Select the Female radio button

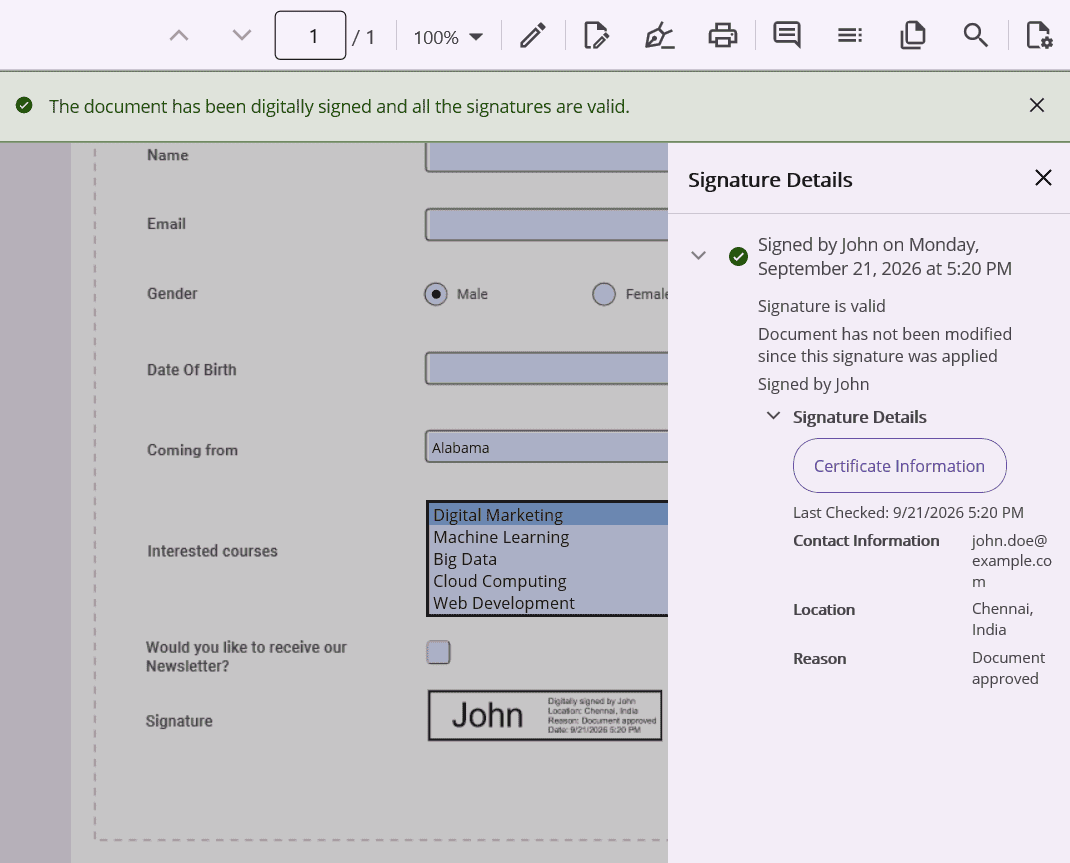pyautogui.click(x=604, y=294)
